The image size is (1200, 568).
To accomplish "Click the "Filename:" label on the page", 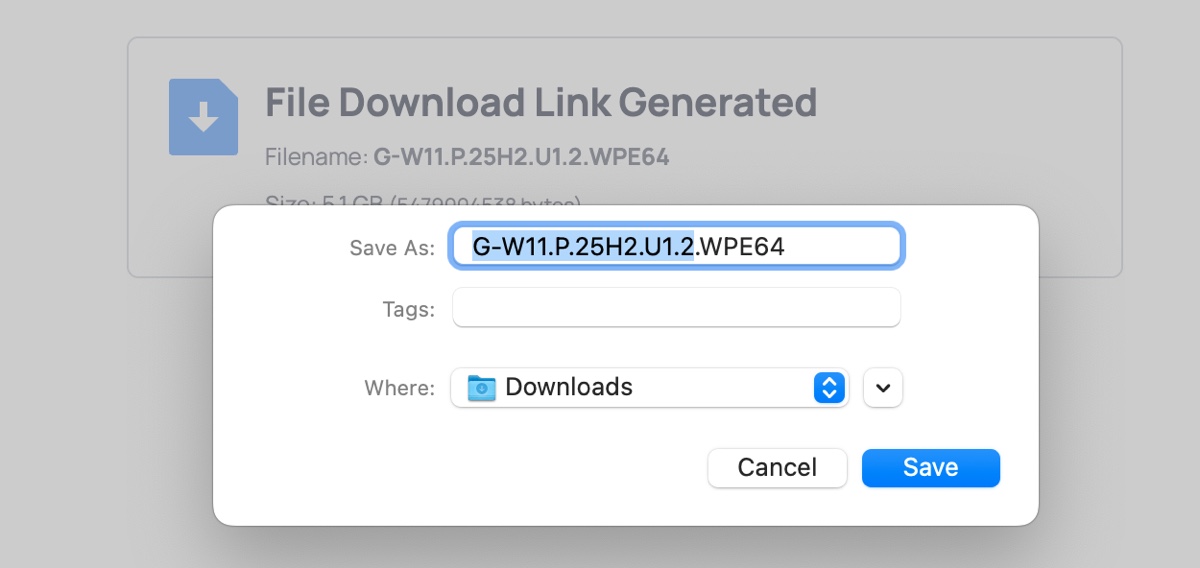I will click(316, 157).
